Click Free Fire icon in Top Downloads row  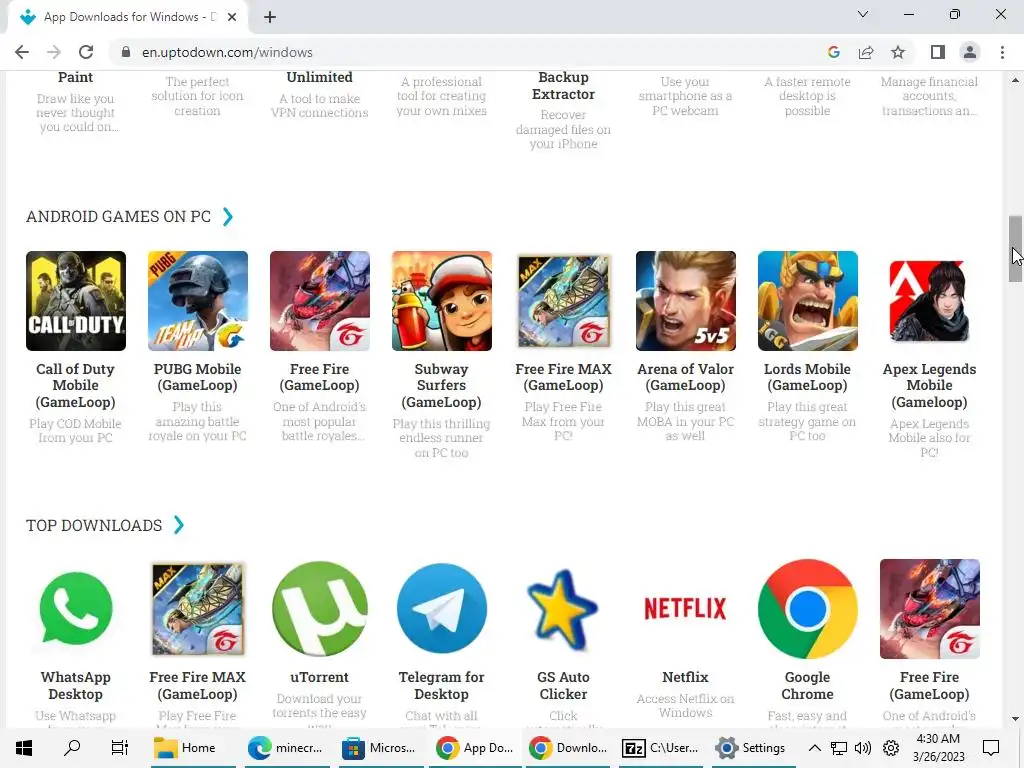[x=929, y=609]
